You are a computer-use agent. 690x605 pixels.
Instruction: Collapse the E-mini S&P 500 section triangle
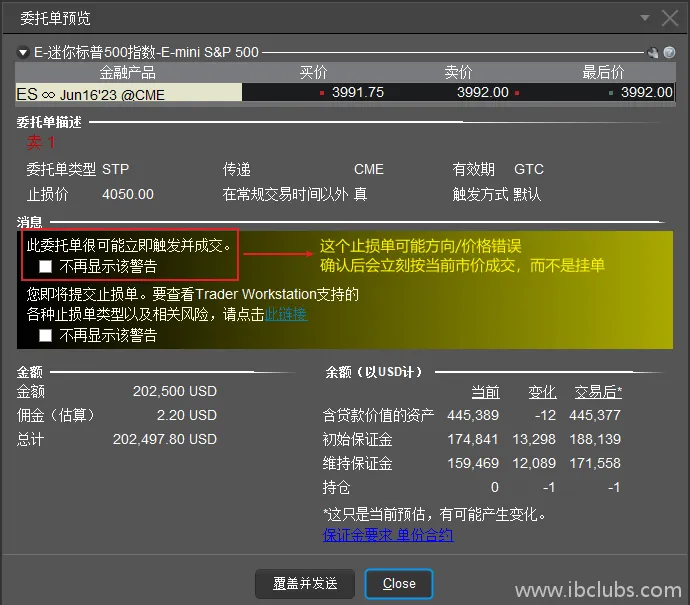(x=23, y=53)
